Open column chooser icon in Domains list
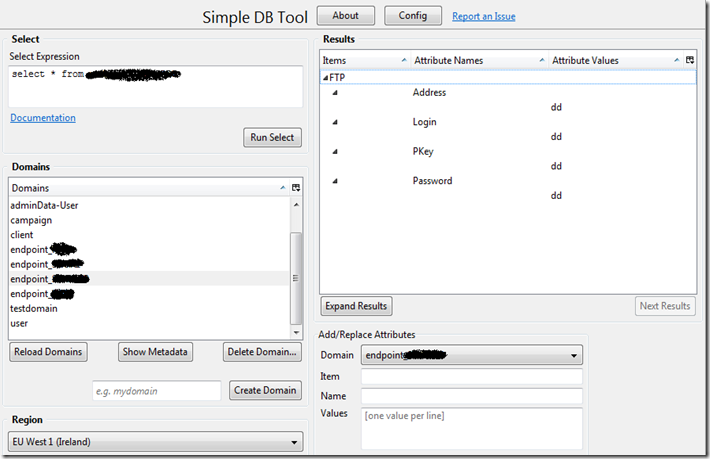710x459 pixels. (x=296, y=188)
